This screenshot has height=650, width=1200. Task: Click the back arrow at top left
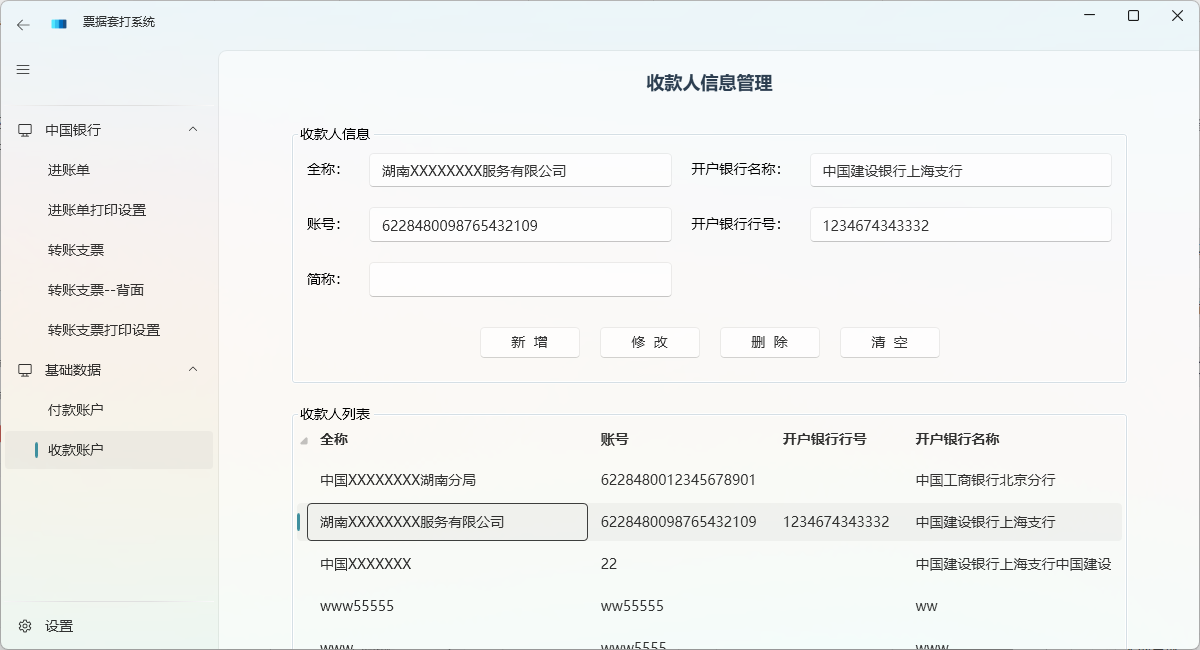22,25
